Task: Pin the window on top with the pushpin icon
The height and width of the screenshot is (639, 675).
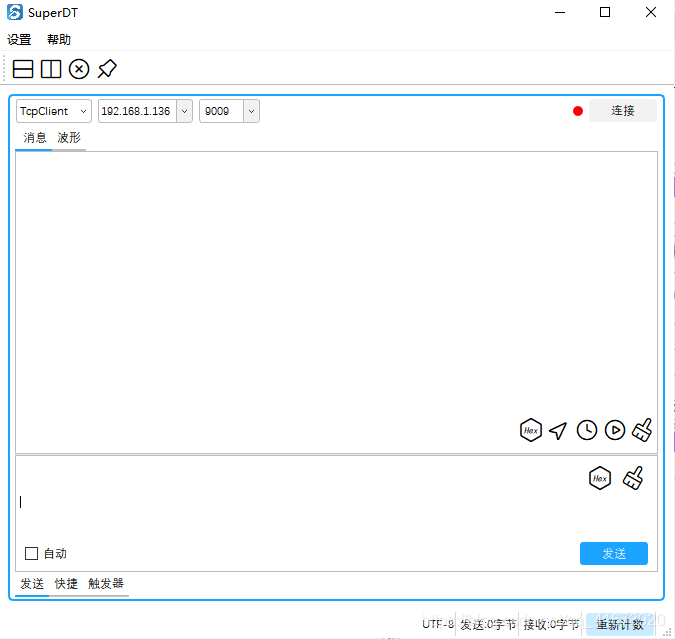Action: (107, 68)
